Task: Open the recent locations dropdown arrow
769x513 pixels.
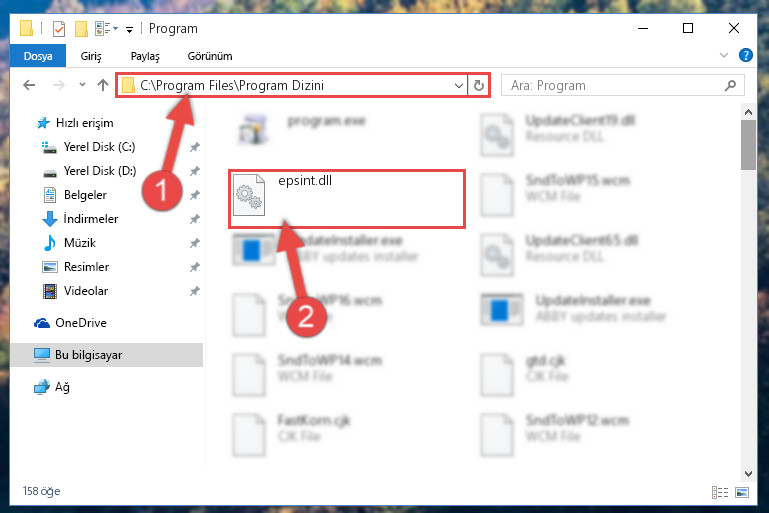Action: 82,85
